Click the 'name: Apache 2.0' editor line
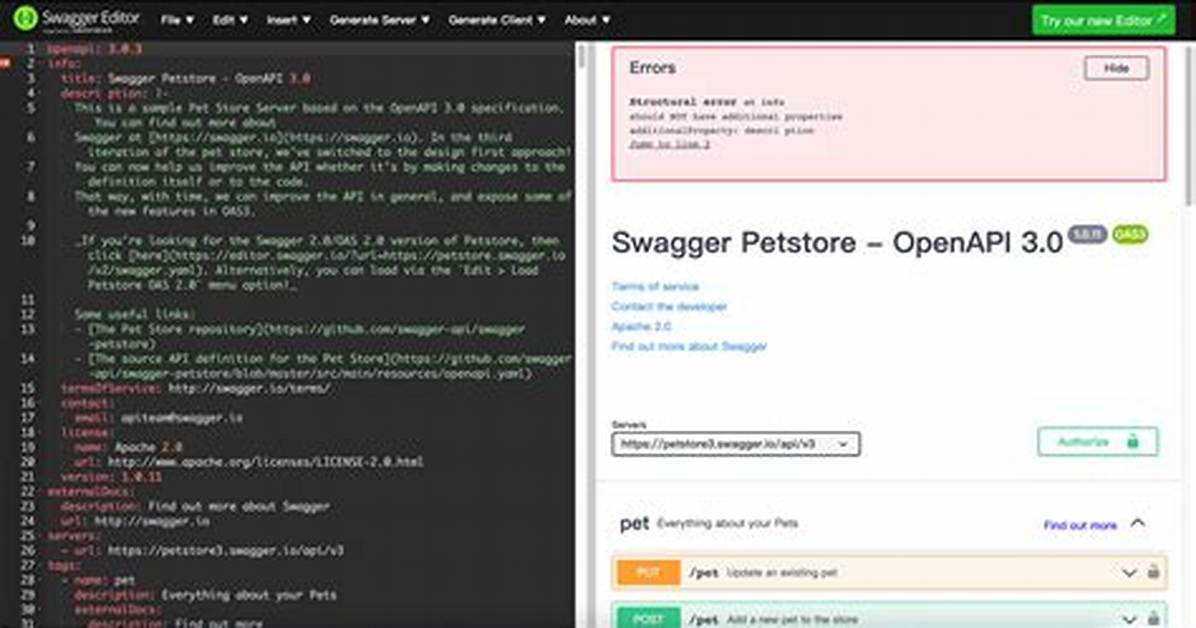Viewport: 1196px width, 628px height. tap(128, 447)
